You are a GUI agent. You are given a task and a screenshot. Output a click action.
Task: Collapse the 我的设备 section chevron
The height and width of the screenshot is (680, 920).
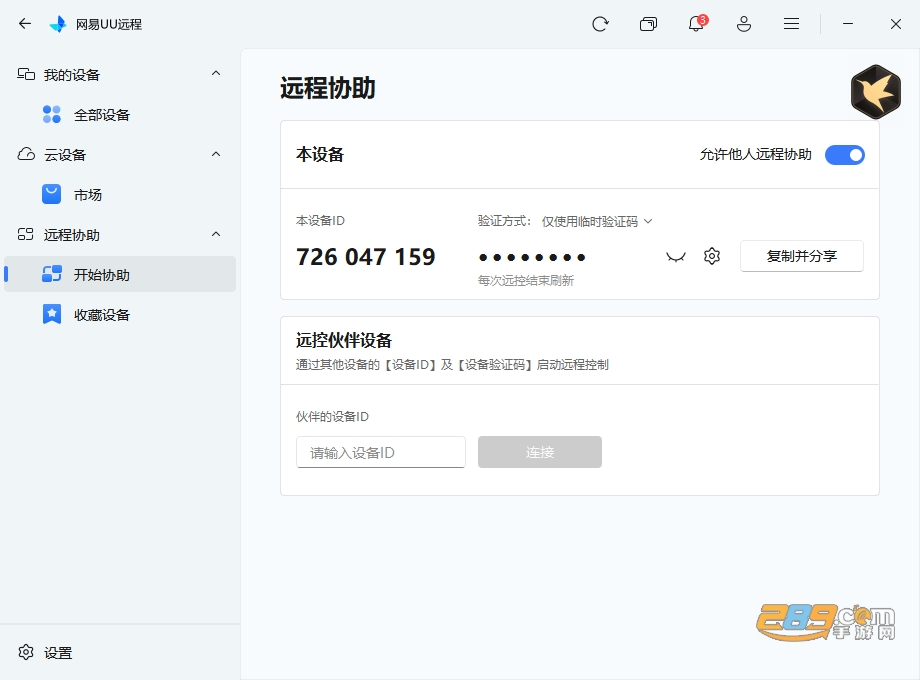coord(216,73)
